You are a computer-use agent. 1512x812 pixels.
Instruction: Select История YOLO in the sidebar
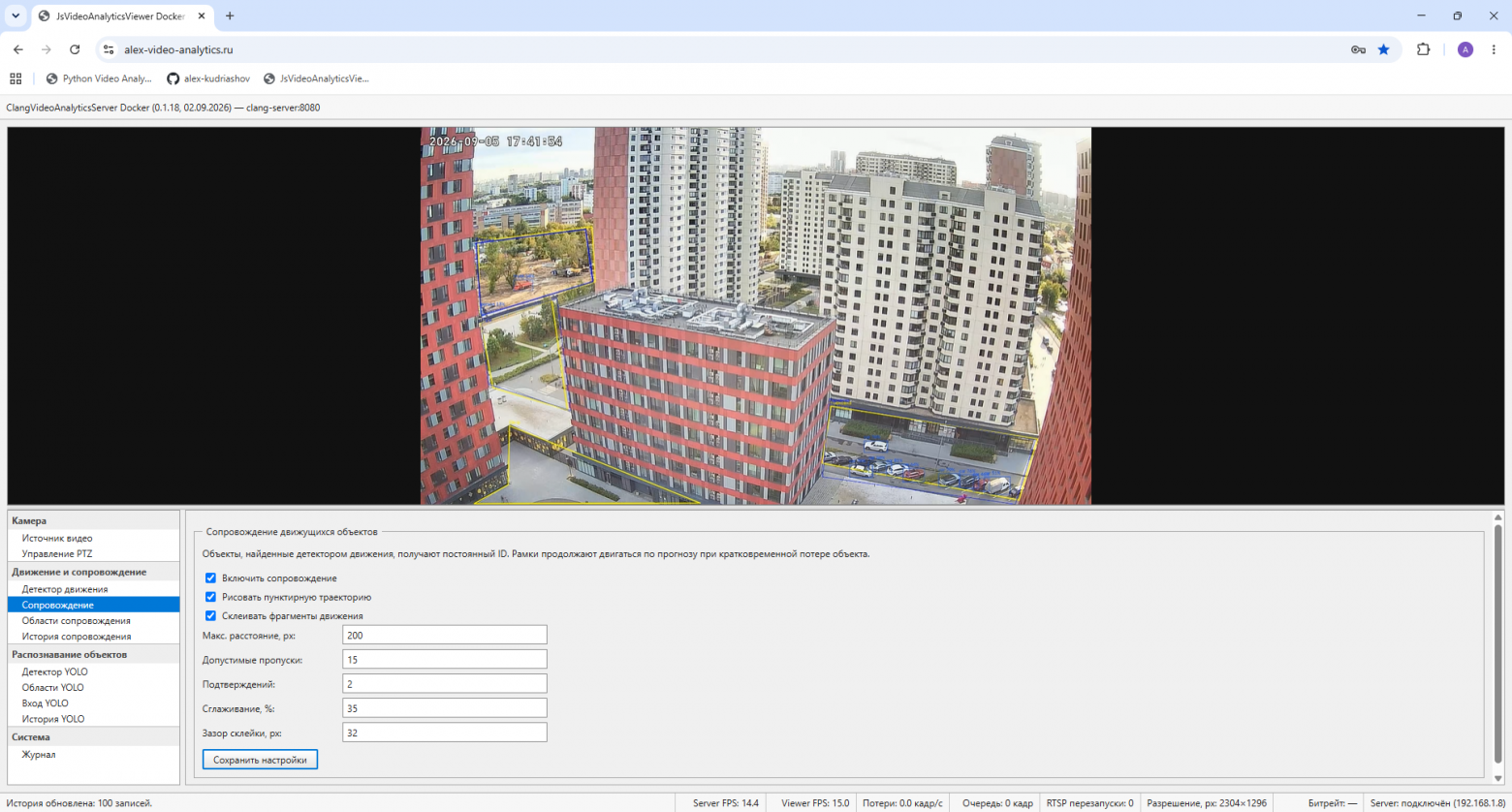click(93, 719)
